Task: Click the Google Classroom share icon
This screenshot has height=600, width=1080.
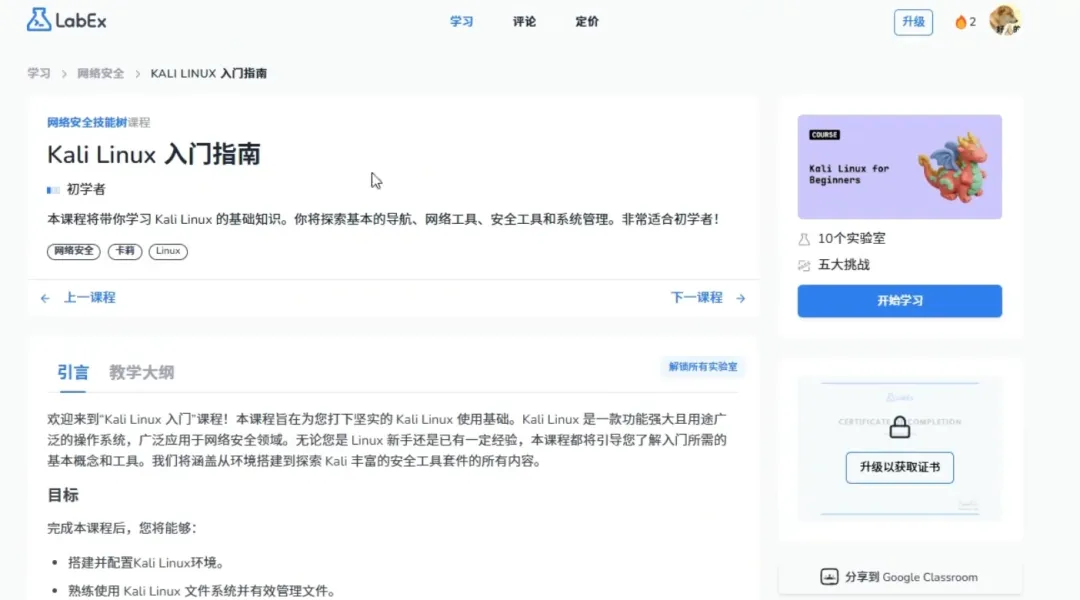Action: [829, 577]
